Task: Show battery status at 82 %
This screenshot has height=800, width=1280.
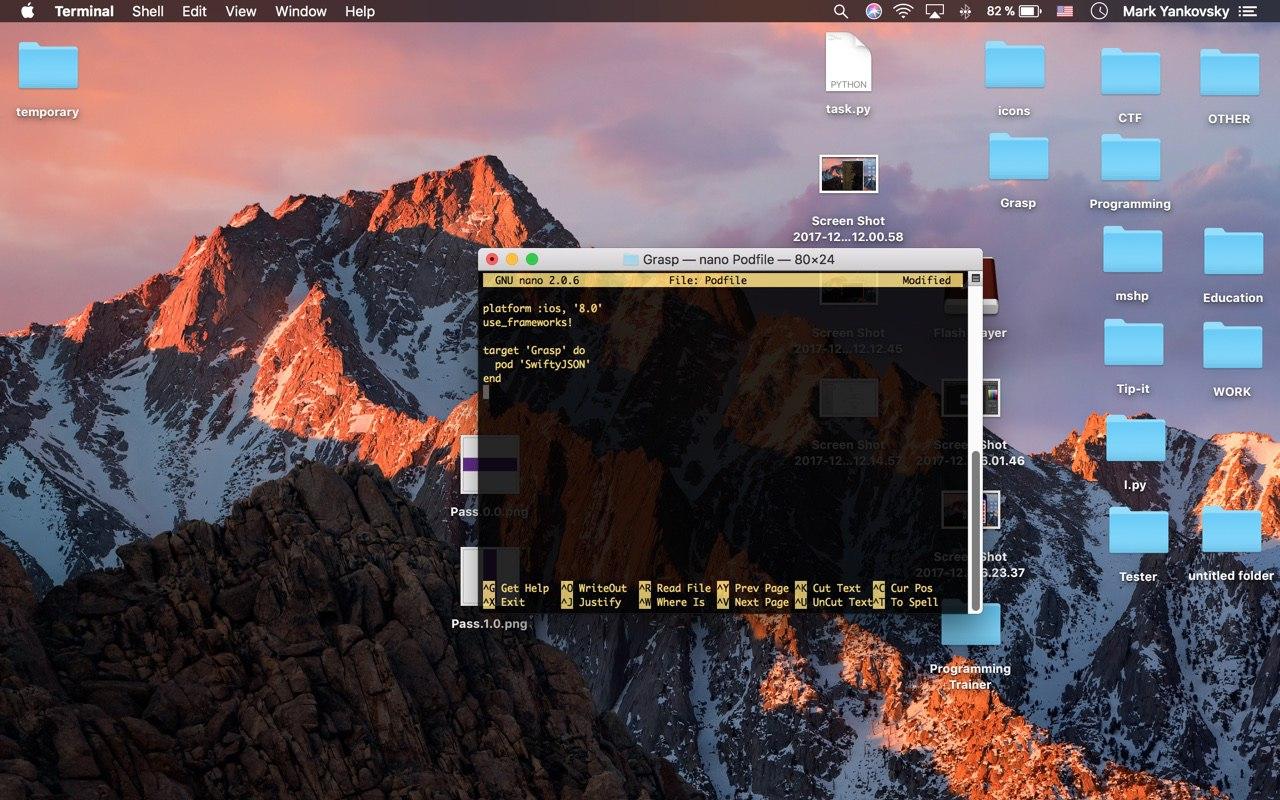Action: [x=1012, y=11]
